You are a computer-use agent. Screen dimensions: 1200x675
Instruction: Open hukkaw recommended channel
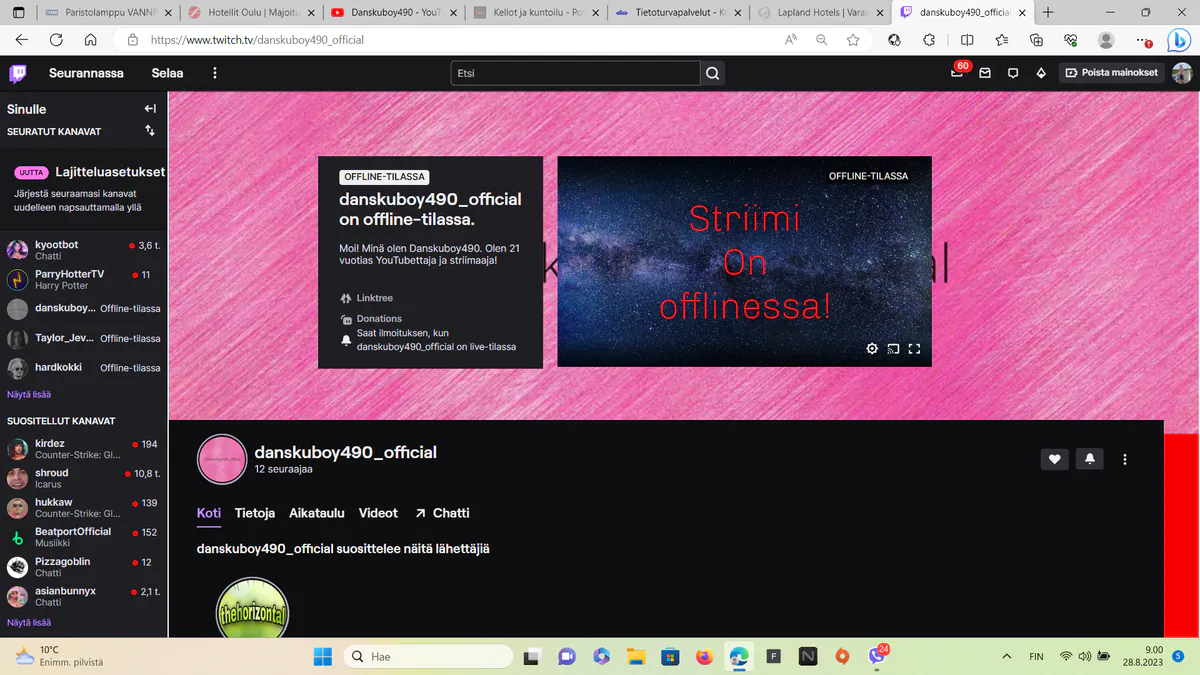(84, 508)
